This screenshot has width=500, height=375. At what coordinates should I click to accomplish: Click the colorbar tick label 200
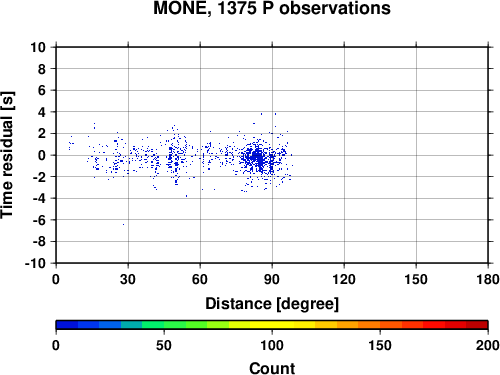pyautogui.click(x=488, y=346)
